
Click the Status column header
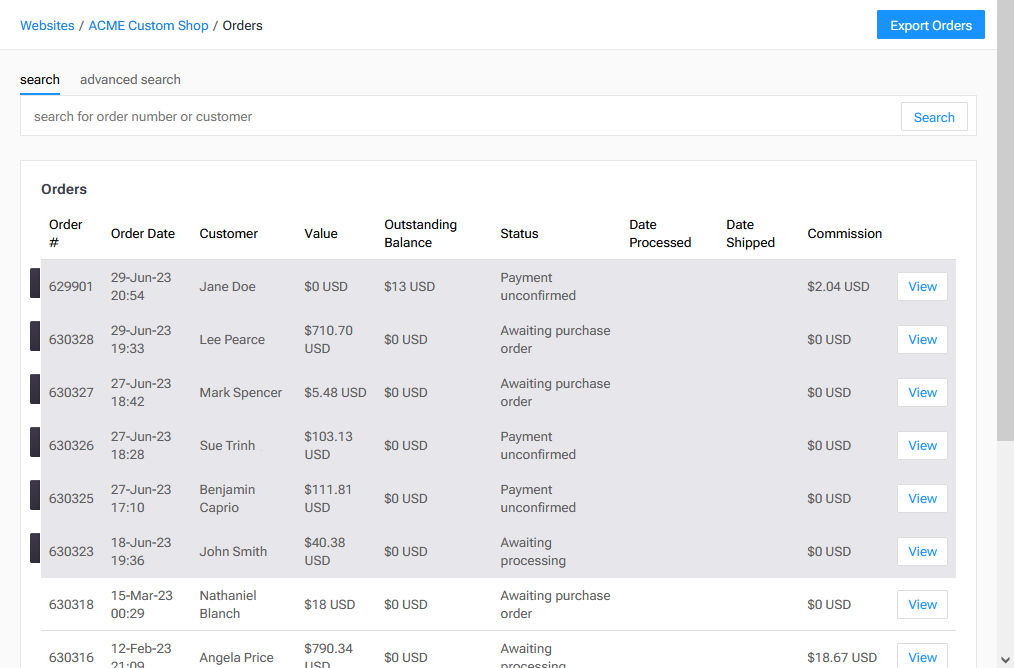(519, 233)
